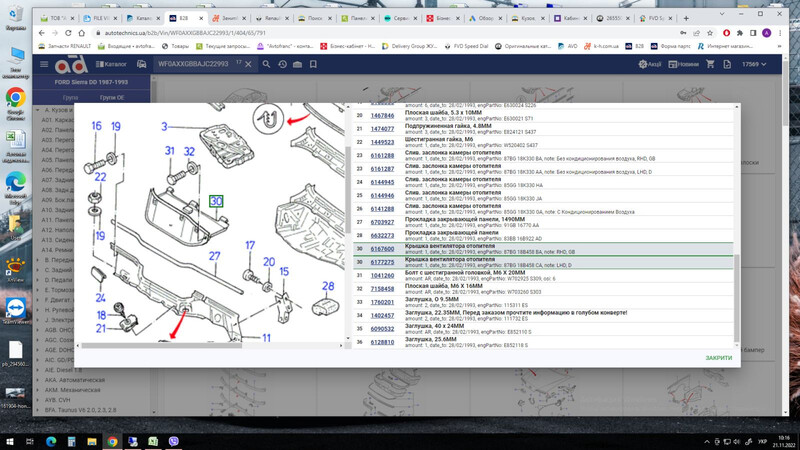Expand the AIE. Diesel tree node

[x=38, y=370]
